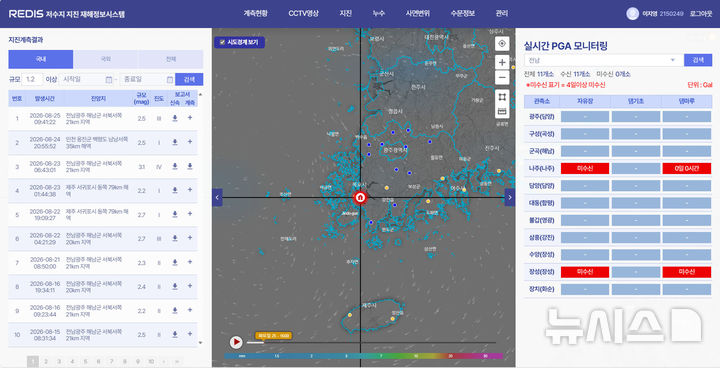Switch to the 전체 tab
The height and width of the screenshot is (368, 720).
click(171, 59)
